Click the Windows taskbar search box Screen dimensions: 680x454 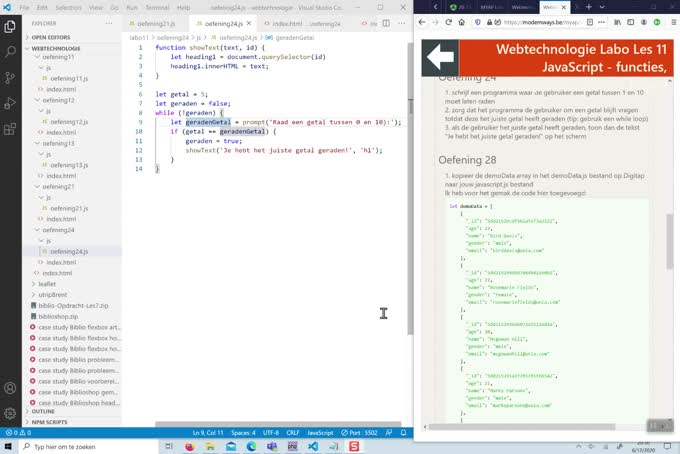[x=80, y=446]
